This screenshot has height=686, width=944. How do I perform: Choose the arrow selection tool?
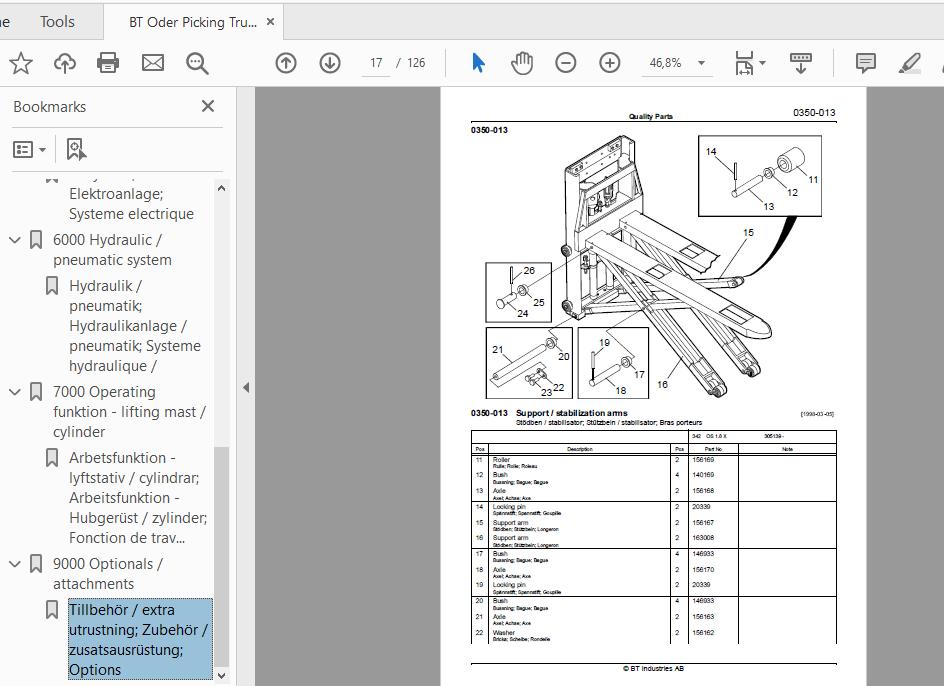pos(478,63)
